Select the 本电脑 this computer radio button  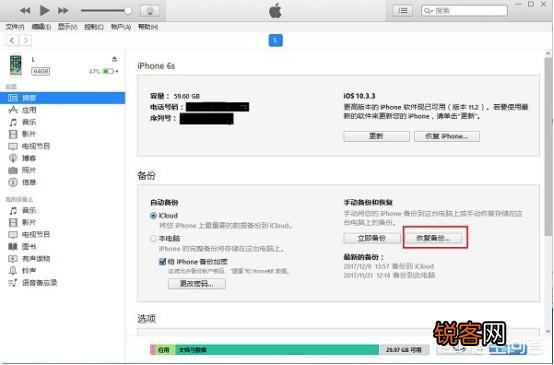point(153,239)
